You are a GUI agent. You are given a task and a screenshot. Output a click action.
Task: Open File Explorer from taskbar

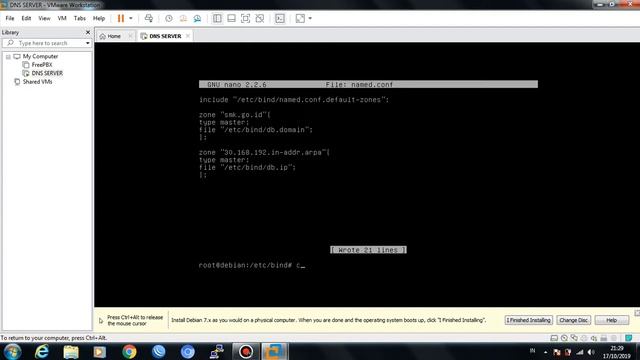tap(71, 351)
